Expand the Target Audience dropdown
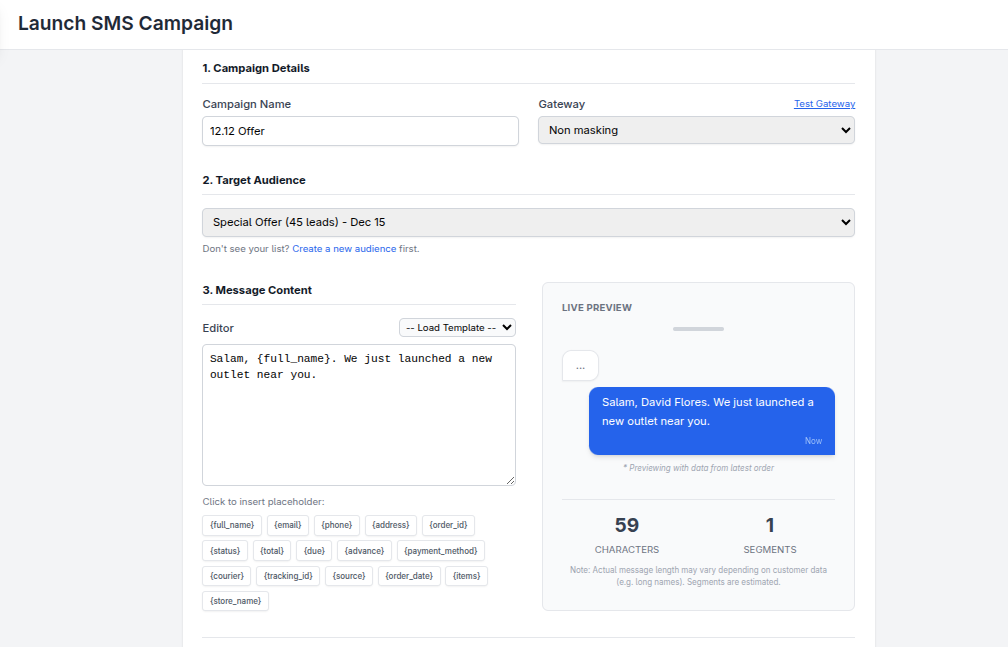 point(528,222)
